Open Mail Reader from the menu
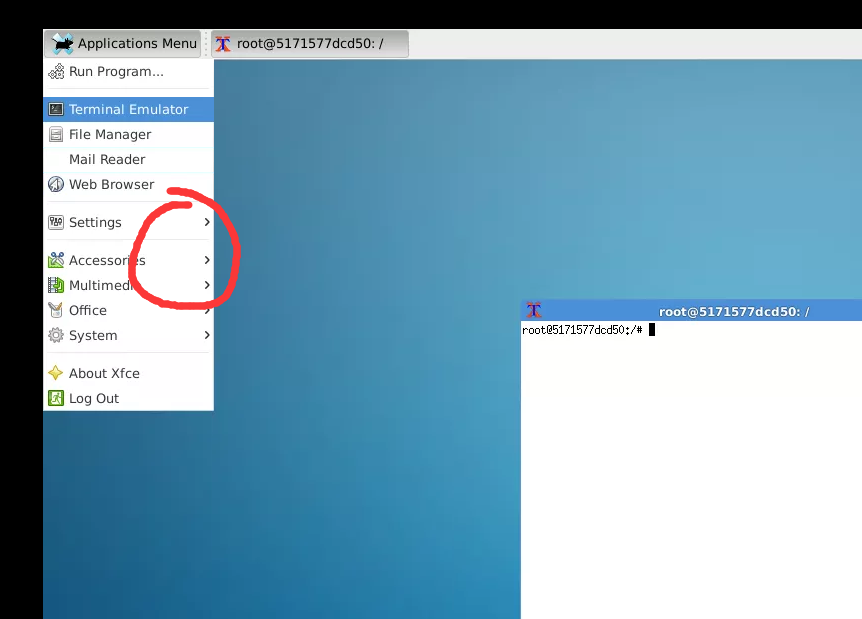Viewport: 862px width, 619px height. tap(107, 159)
